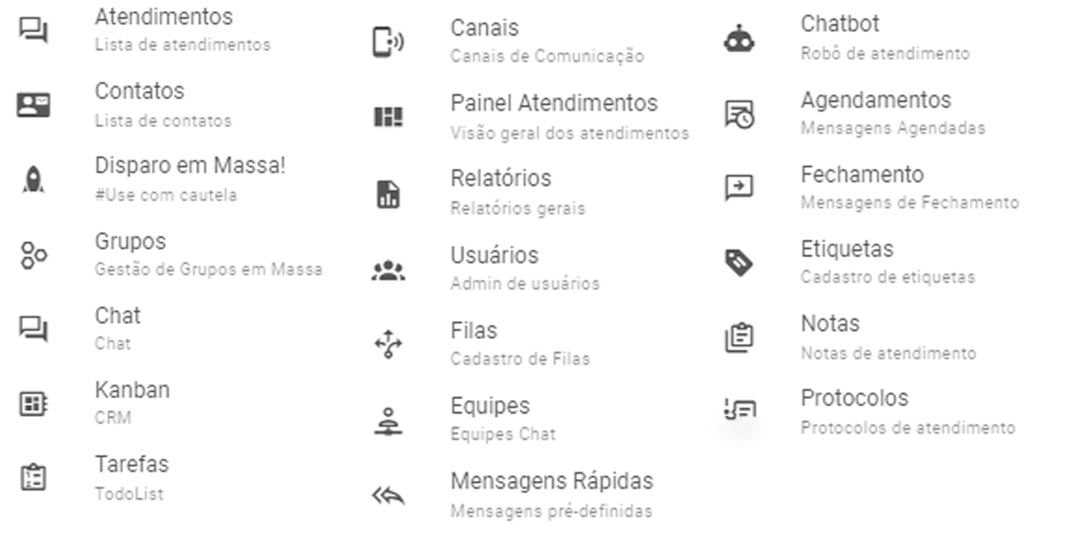Screen dimensions: 1080x560
Task: Click the Filas branching arrows icon
Action: pyautogui.click(x=388, y=344)
